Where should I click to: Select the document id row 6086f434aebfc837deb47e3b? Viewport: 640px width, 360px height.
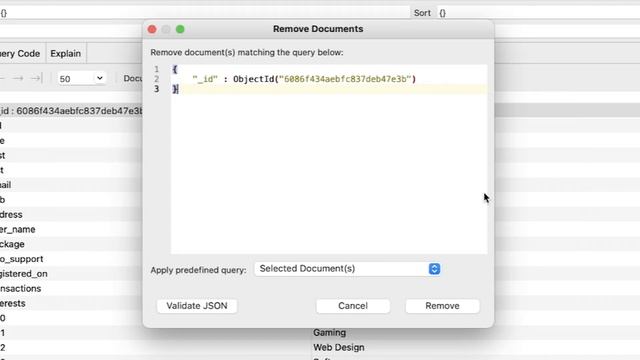pos(71,111)
